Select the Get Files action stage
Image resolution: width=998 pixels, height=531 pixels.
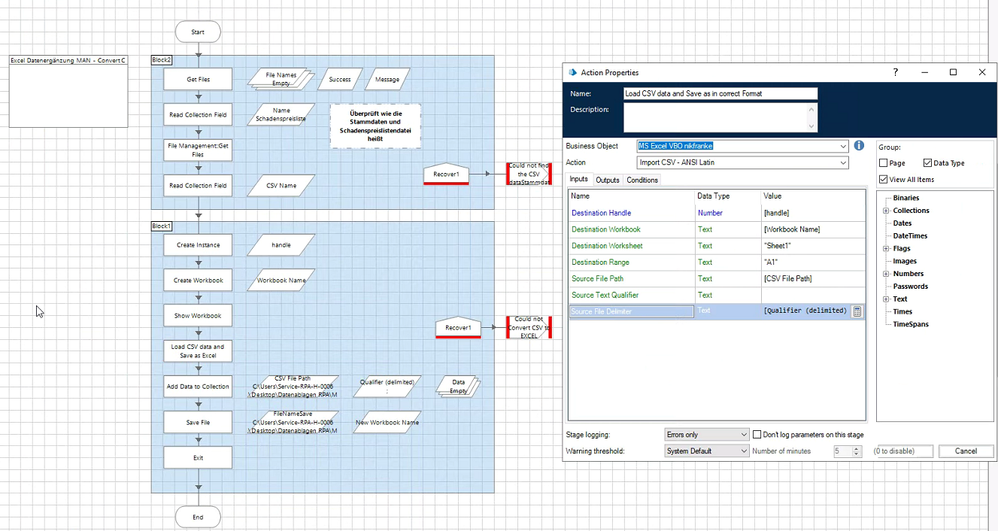click(198, 80)
